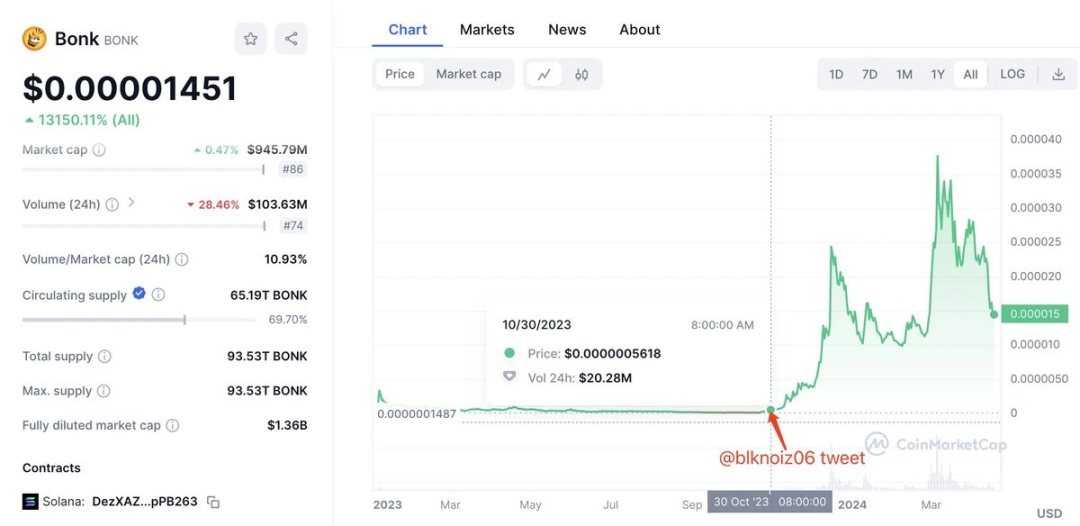Switch to candlestick chart view icon

click(x=581, y=74)
